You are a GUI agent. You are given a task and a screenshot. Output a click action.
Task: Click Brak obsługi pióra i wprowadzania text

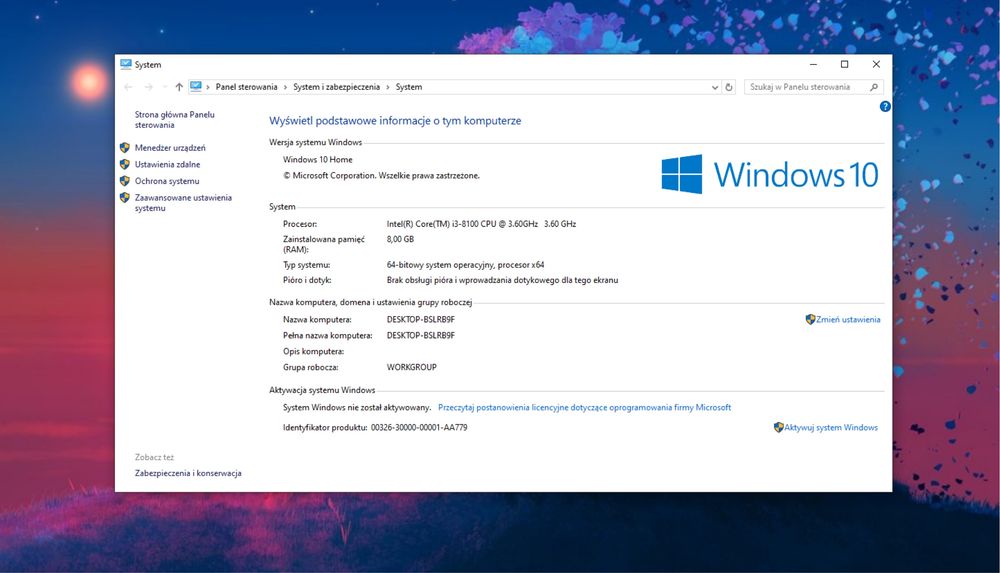click(502, 280)
